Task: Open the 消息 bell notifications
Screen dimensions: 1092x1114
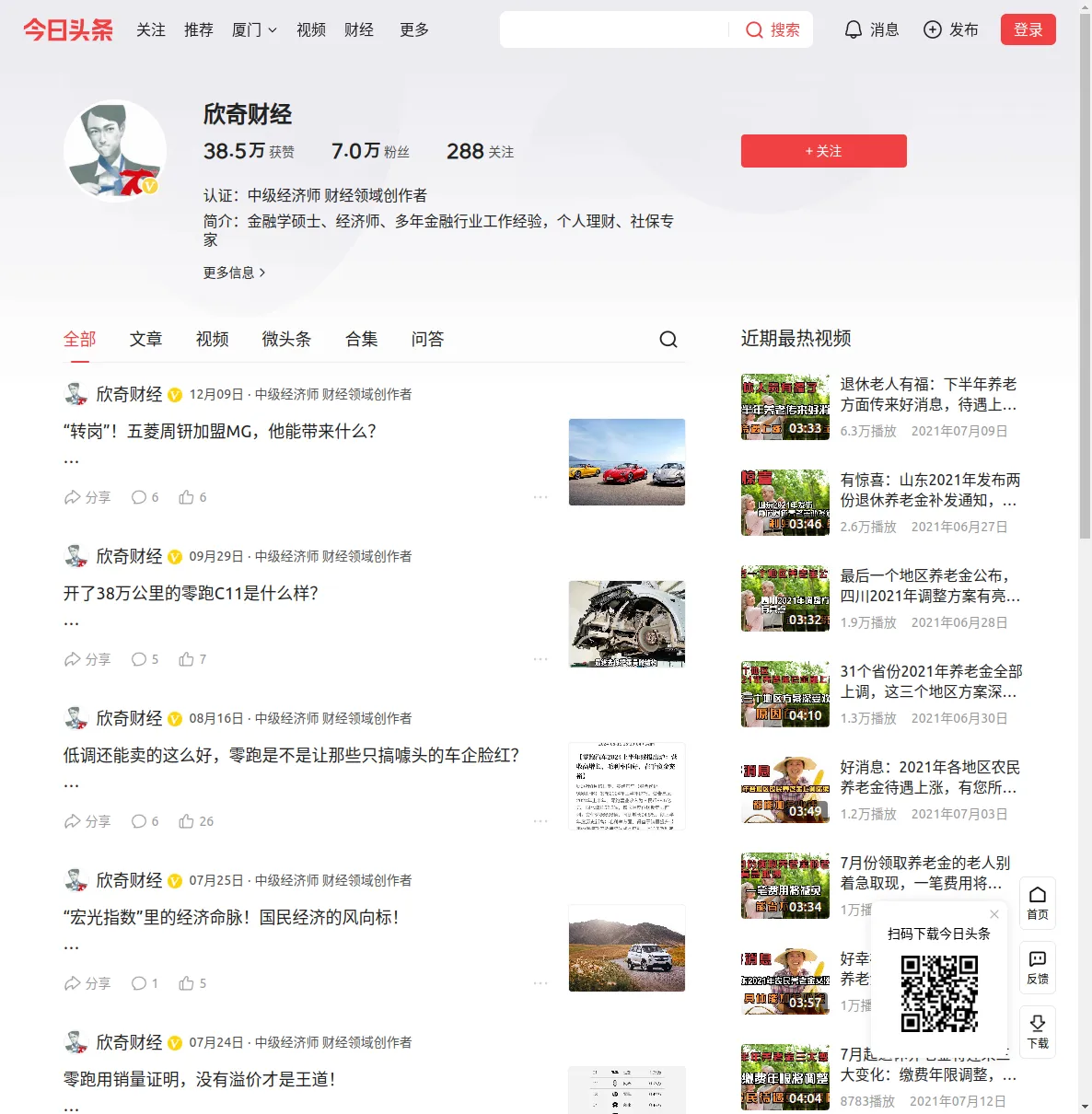Action: tap(871, 29)
